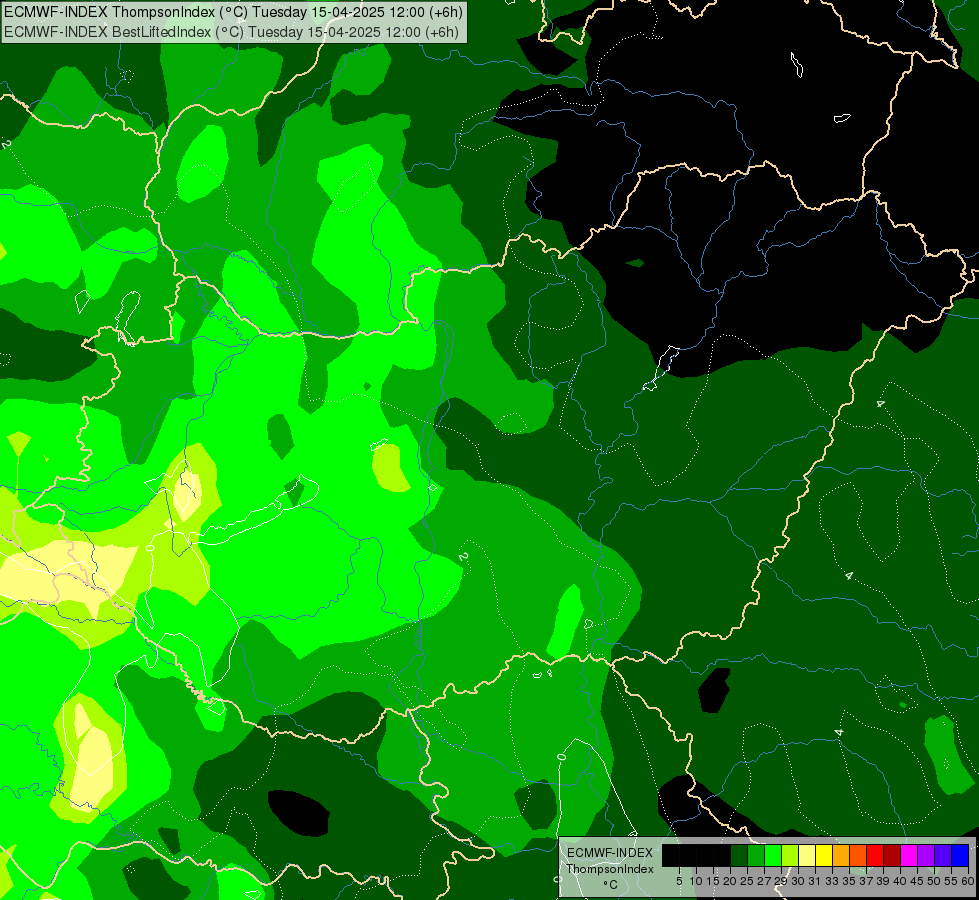
Task: Click the legend tick label 45
Action: pos(917,881)
